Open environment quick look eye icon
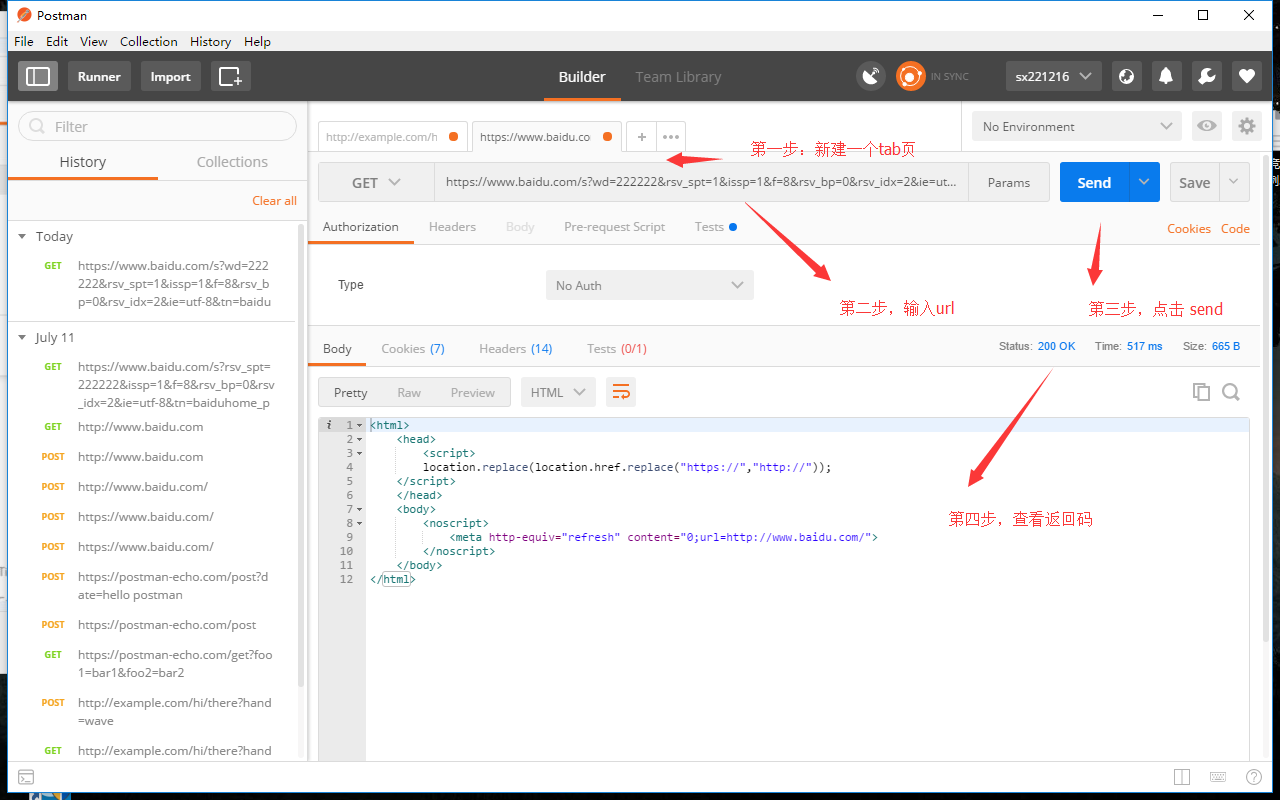Viewport: 1280px width, 800px height. (1208, 126)
